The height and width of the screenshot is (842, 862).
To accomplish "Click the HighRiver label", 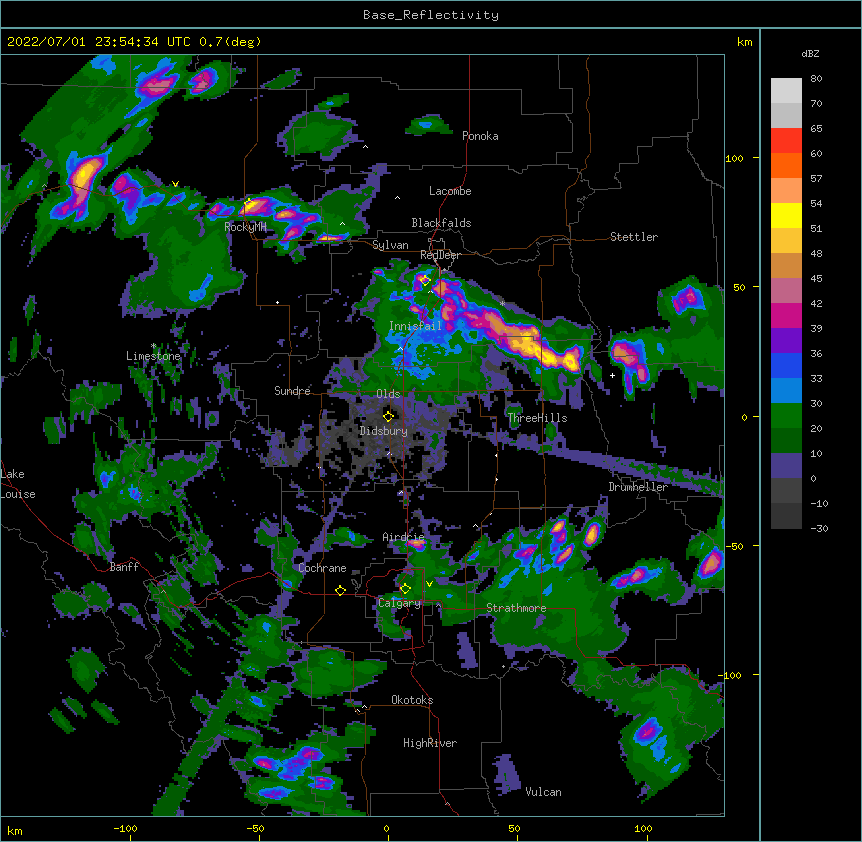I will (x=430, y=743).
